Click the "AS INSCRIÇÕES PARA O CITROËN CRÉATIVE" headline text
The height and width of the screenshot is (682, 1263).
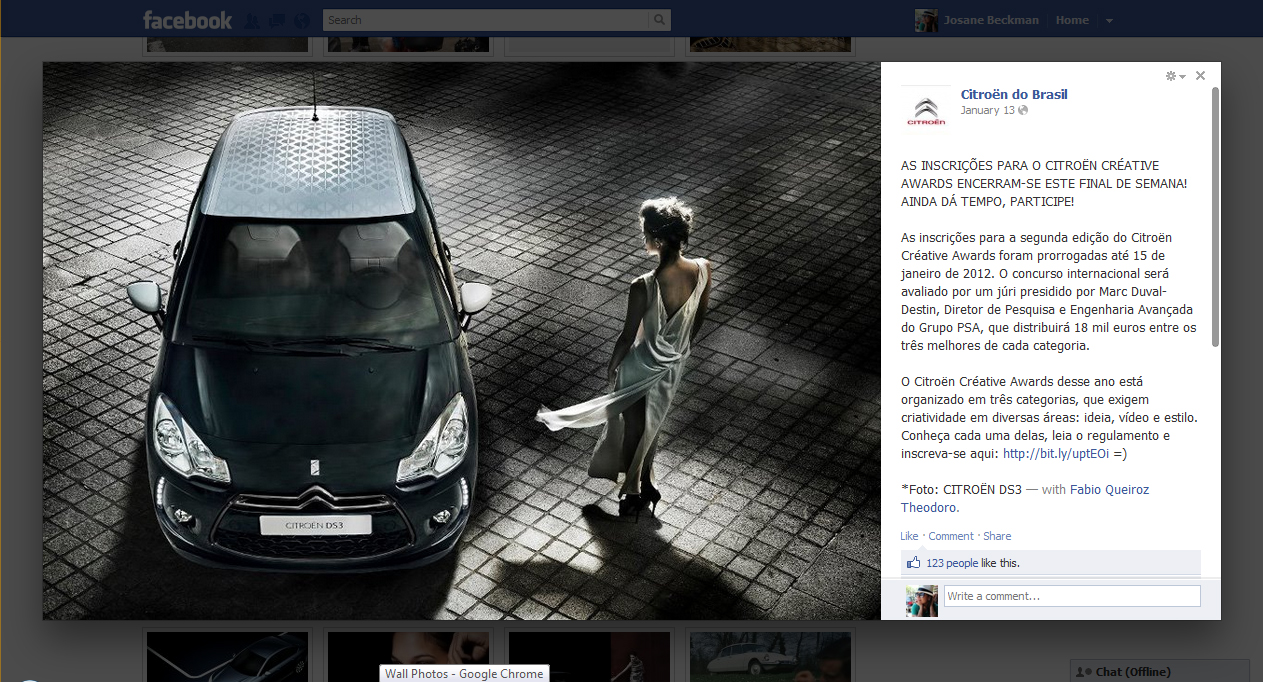coord(1030,166)
